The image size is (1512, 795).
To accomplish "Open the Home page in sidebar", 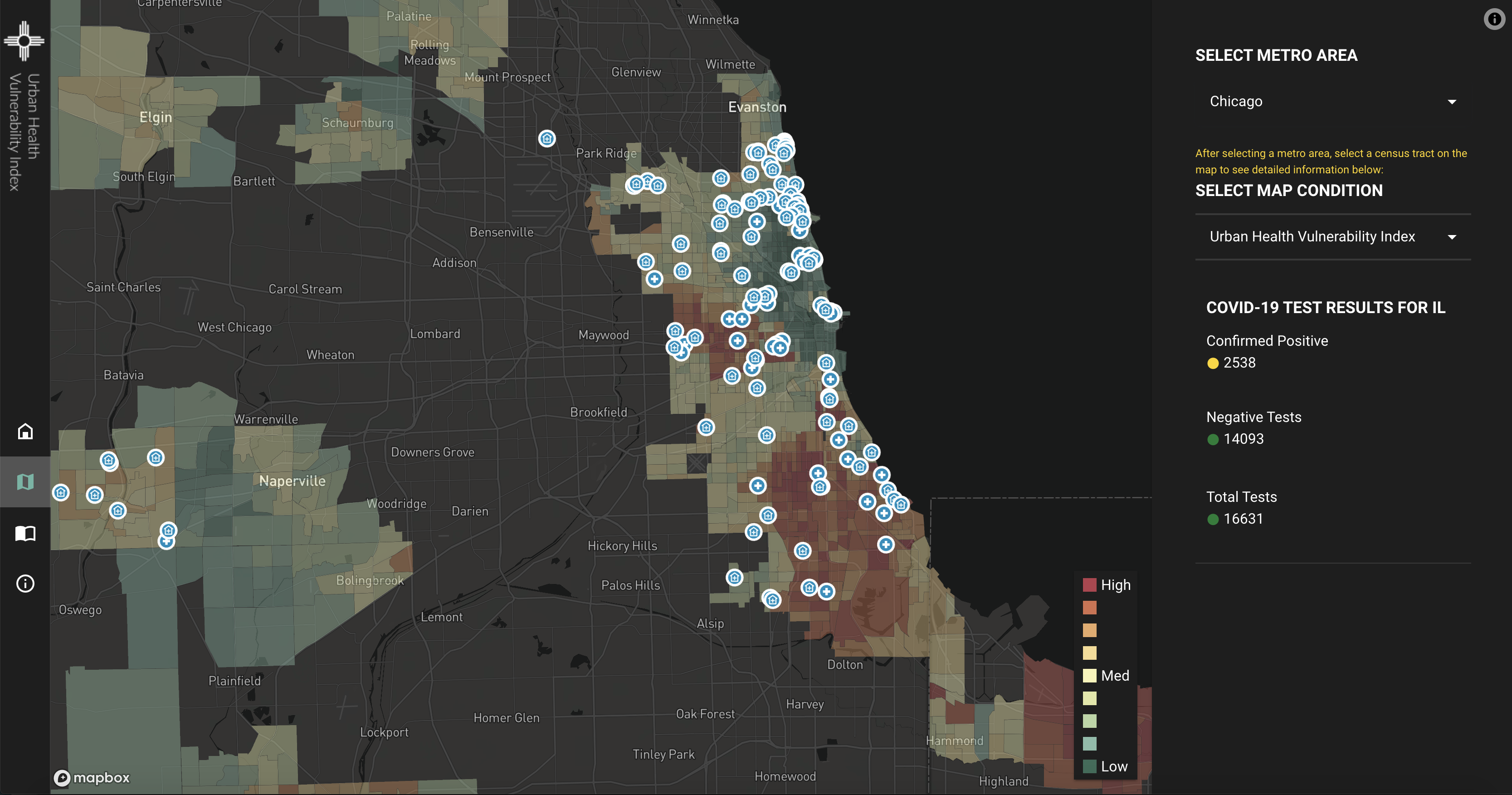I will pos(25,432).
